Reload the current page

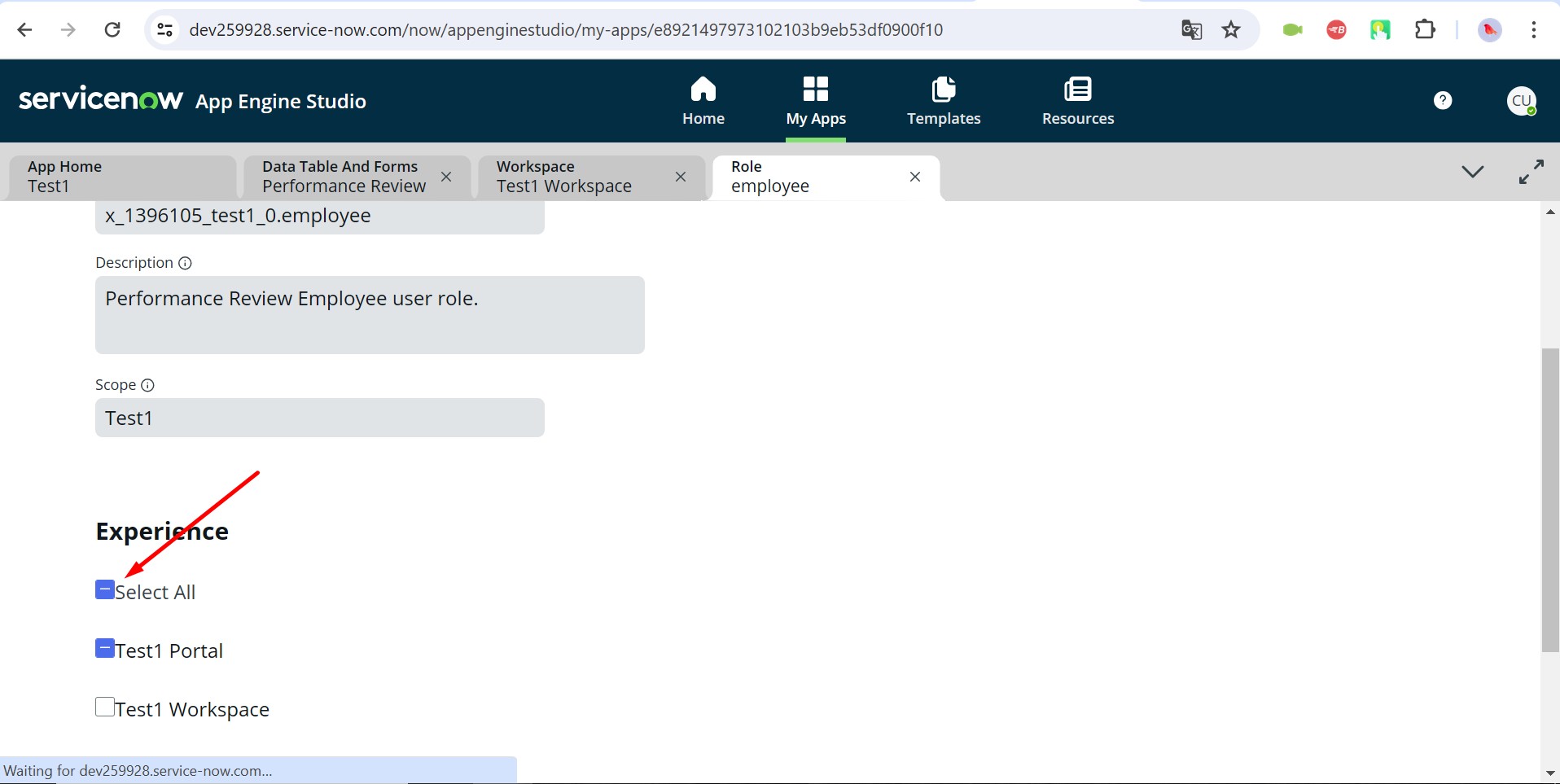[112, 30]
